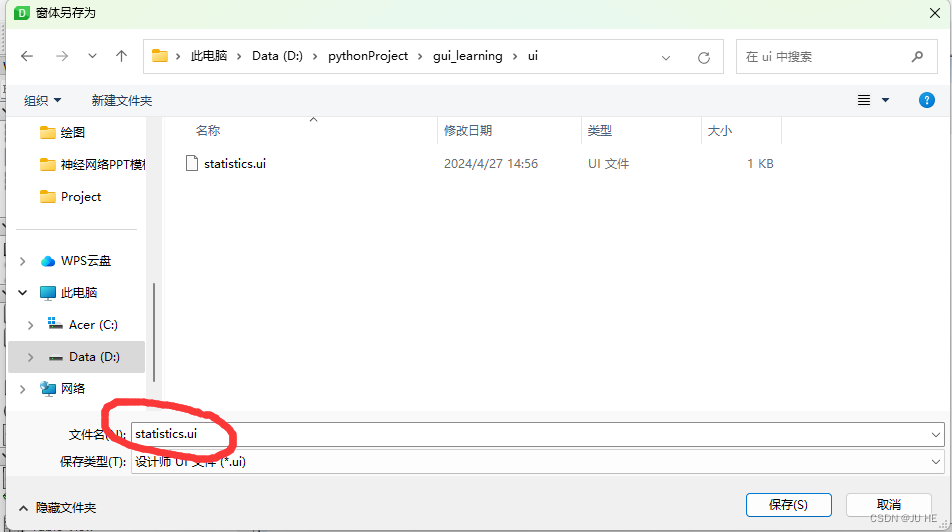Expand the 网络 tree node
This screenshot has width=952, height=532.
coord(22,389)
